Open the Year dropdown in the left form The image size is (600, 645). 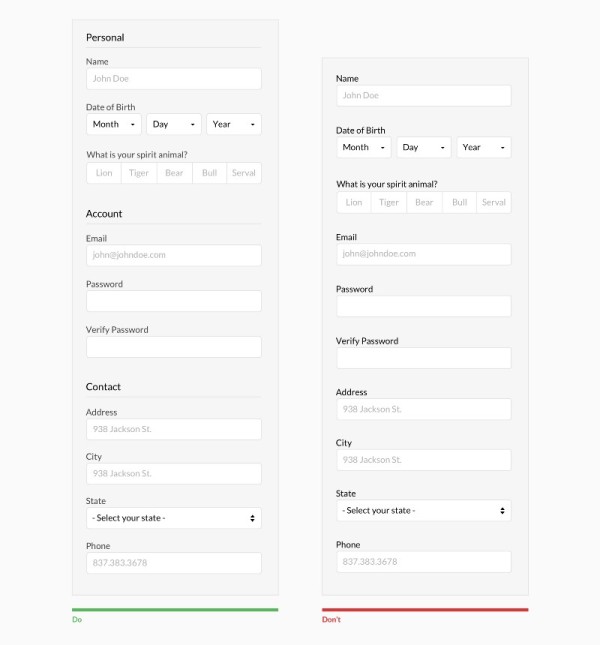tap(234, 125)
